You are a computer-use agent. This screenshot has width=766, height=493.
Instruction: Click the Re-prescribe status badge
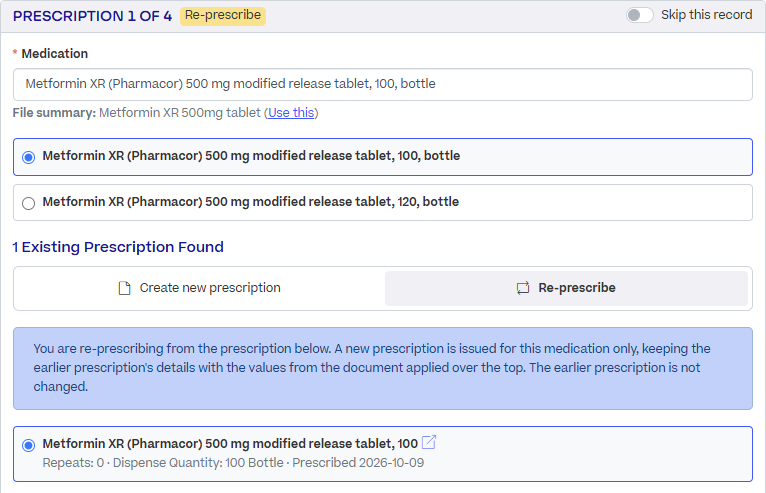pyautogui.click(x=223, y=16)
